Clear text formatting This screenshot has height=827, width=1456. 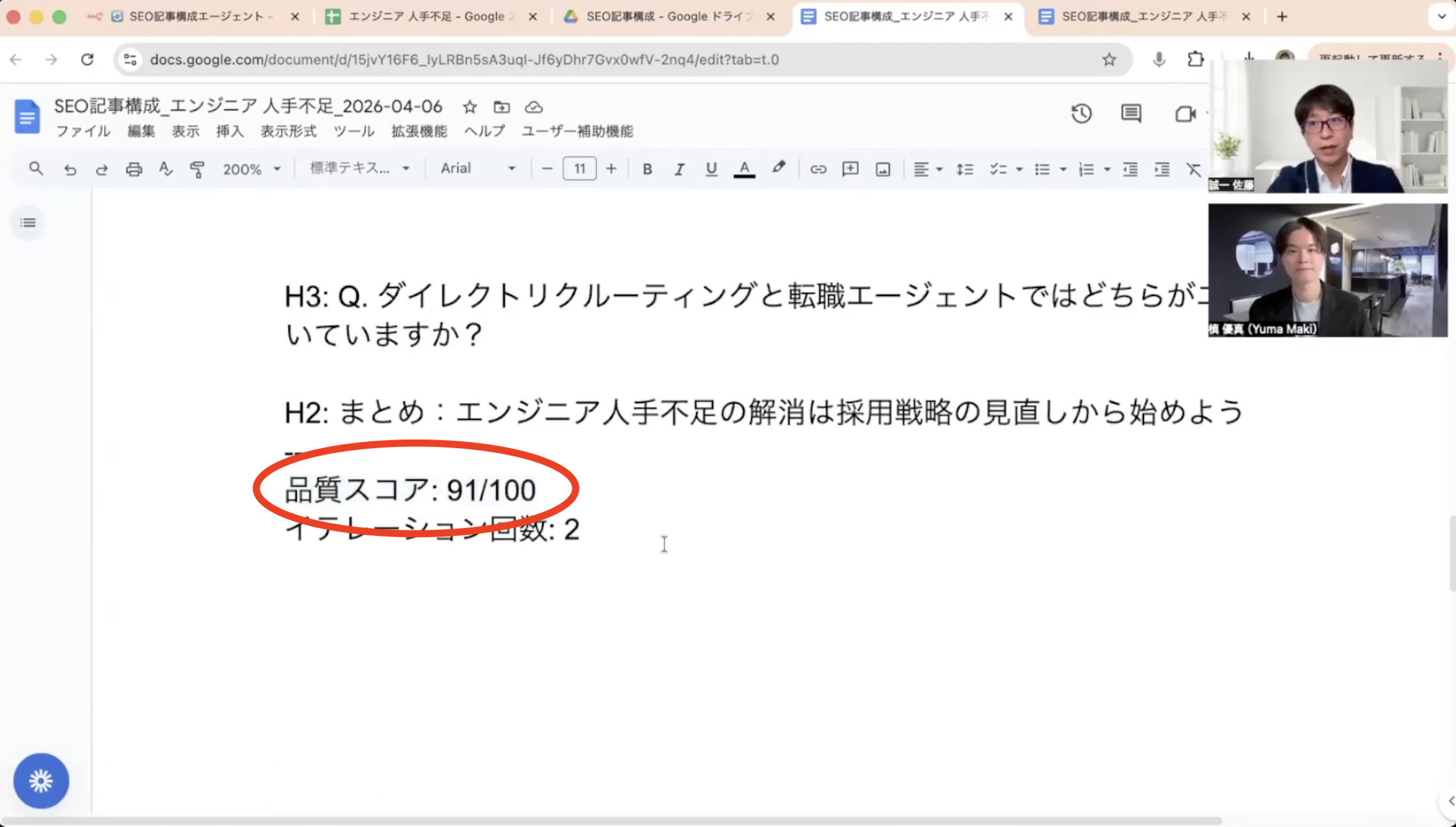[x=1194, y=169]
